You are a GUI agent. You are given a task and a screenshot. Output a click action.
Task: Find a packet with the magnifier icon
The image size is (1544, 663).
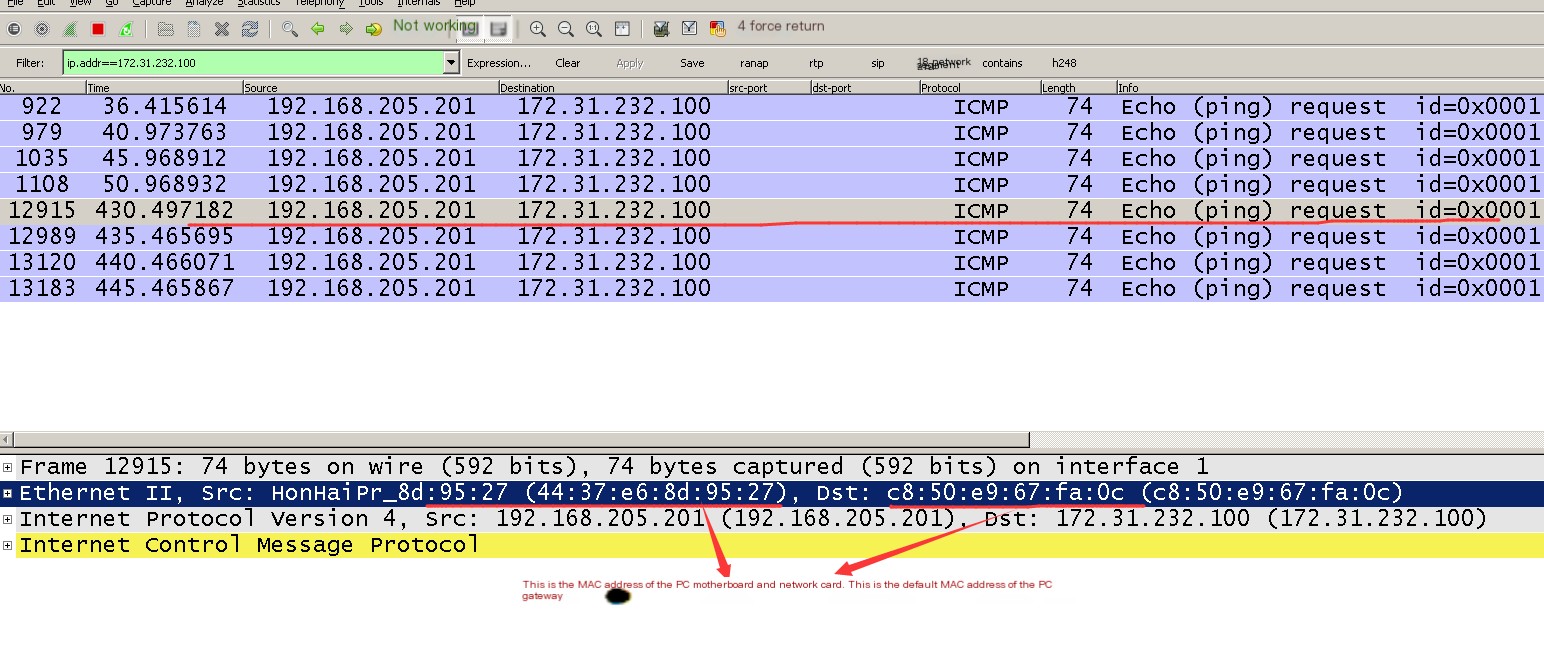point(290,29)
